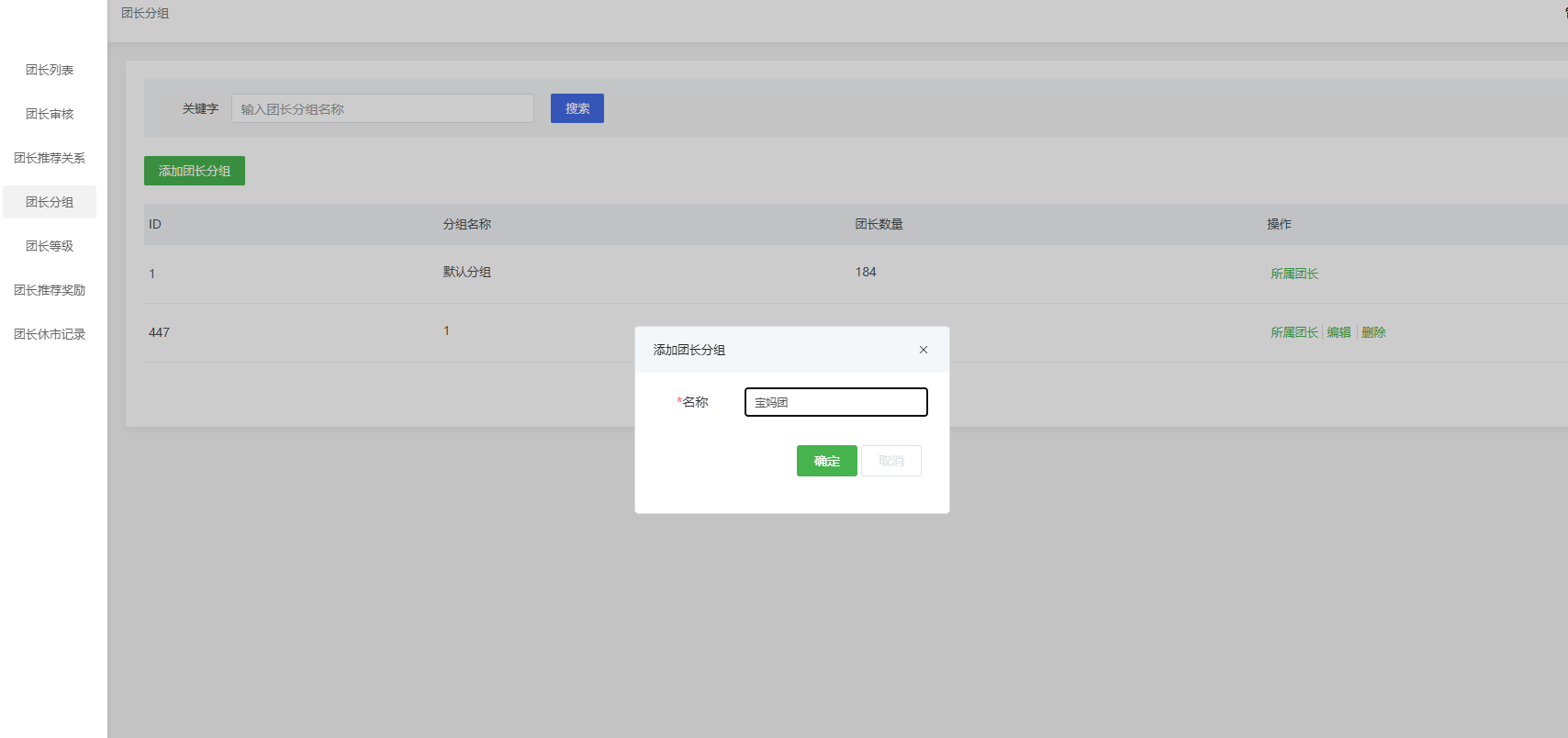Close the 添加团长分组 dialog with X
Image resolution: width=1568 pixels, height=738 pixels.
(923, 350)
